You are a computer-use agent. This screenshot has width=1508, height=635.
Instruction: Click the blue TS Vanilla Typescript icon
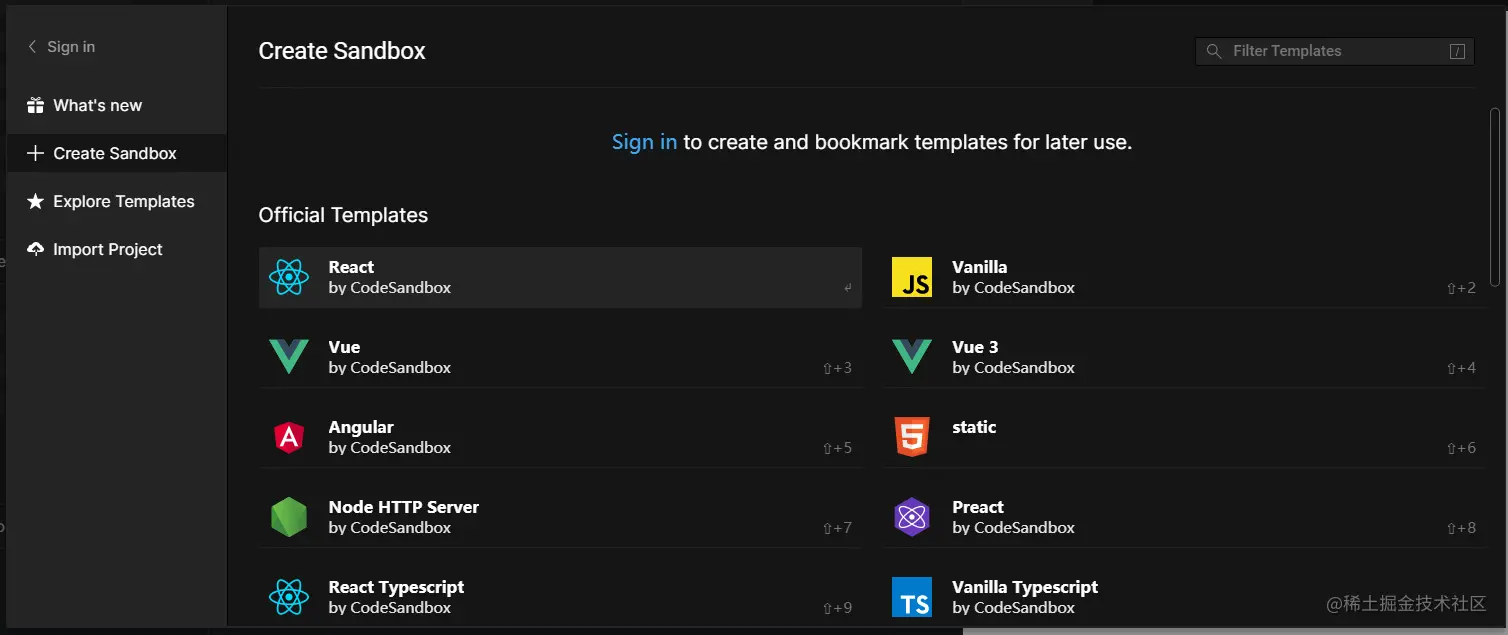911,597
